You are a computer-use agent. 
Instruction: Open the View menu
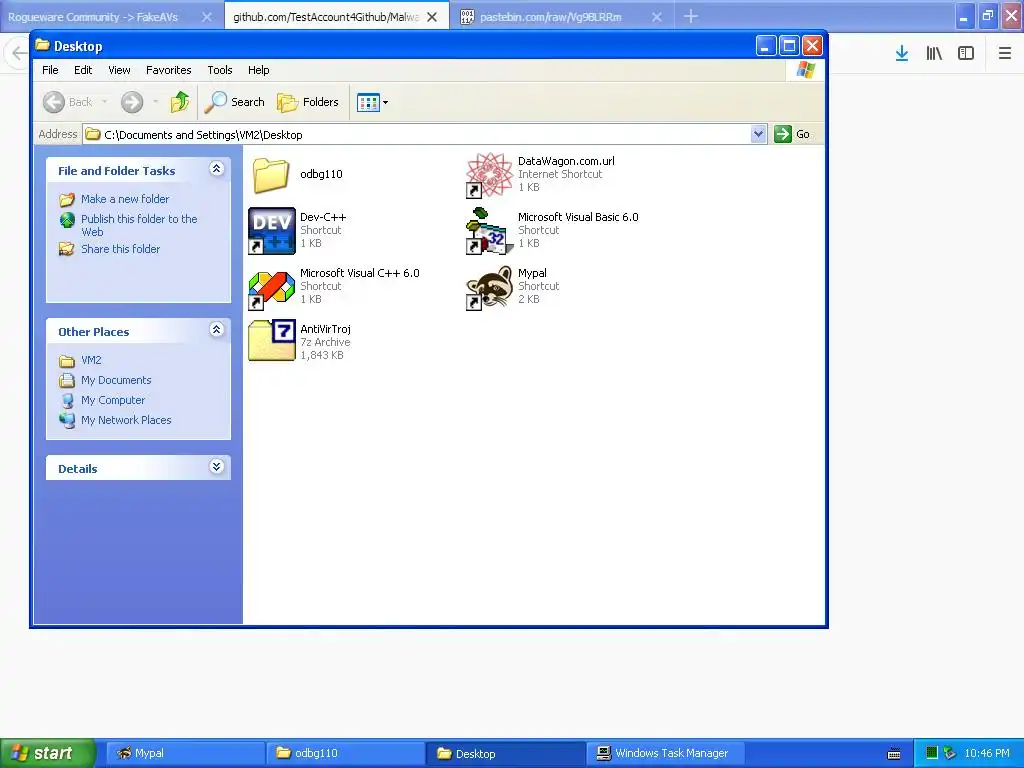tap(119, 70)
